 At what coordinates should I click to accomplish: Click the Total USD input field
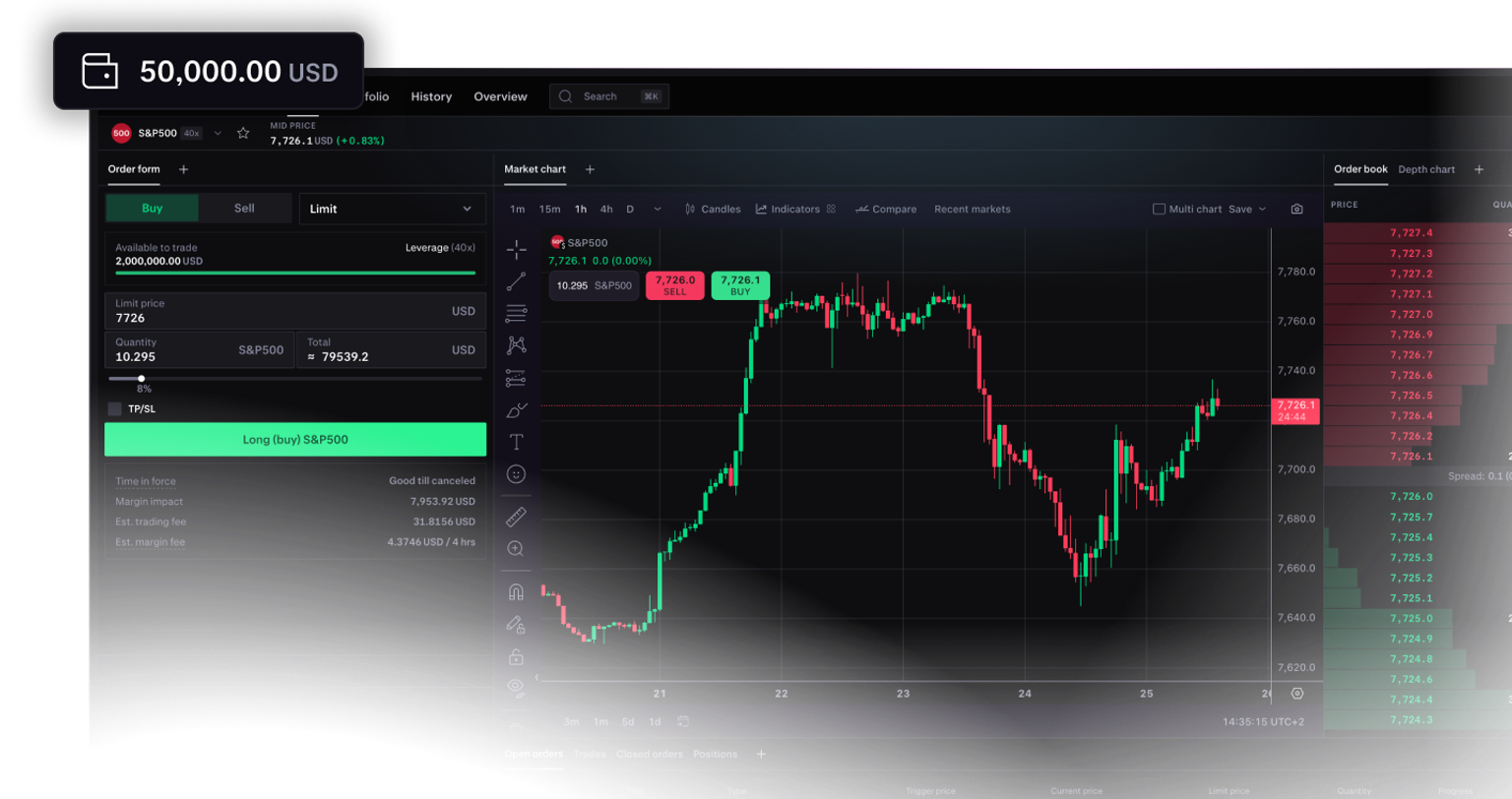391,350
